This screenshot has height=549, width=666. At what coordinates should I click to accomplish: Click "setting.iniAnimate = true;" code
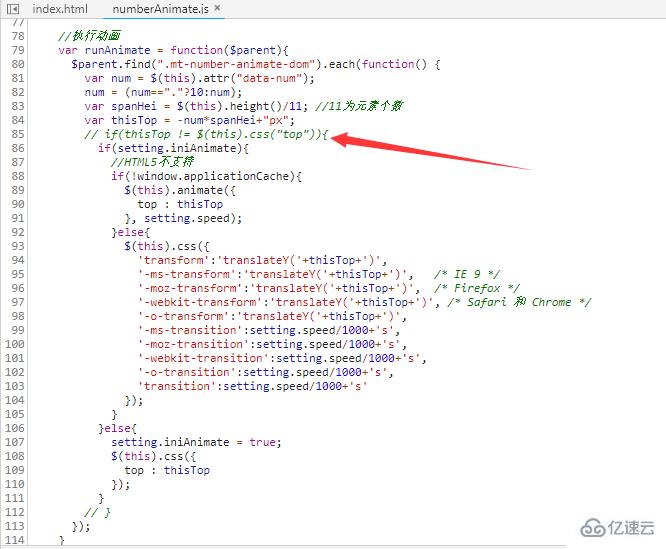tap(196, 442)
